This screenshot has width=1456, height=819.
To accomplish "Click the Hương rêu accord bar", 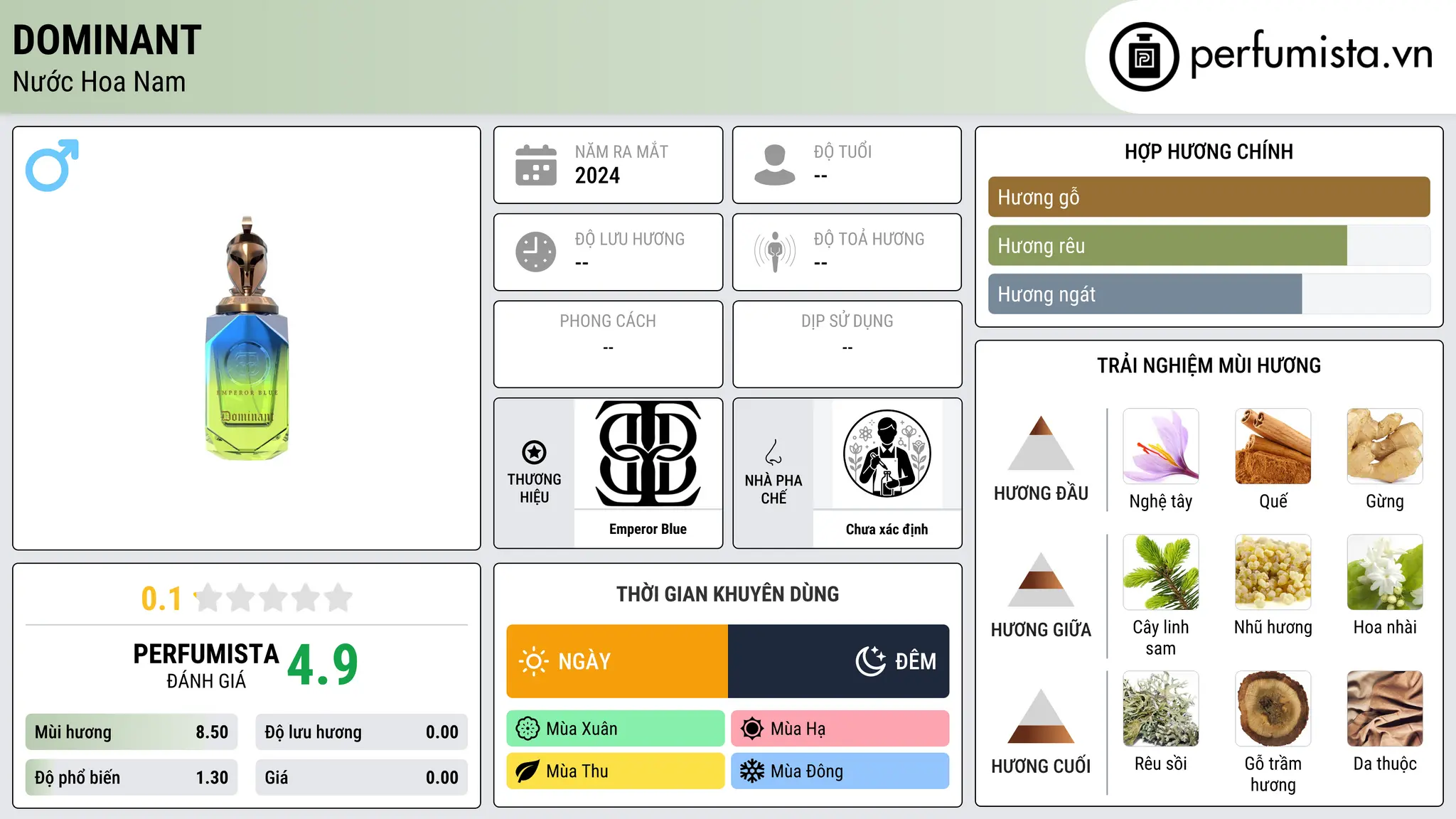I will coord(1209,246).
